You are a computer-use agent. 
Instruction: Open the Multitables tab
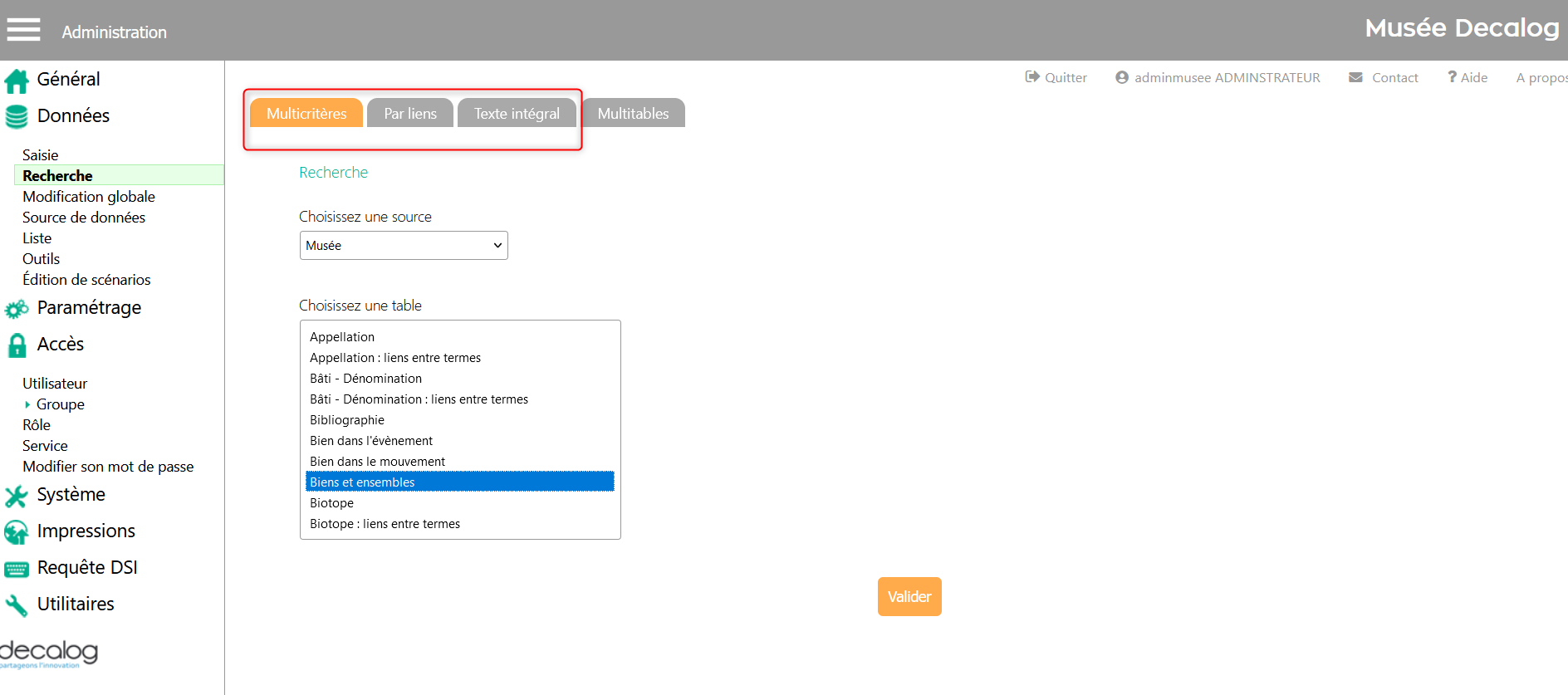[x=633, y=114]
